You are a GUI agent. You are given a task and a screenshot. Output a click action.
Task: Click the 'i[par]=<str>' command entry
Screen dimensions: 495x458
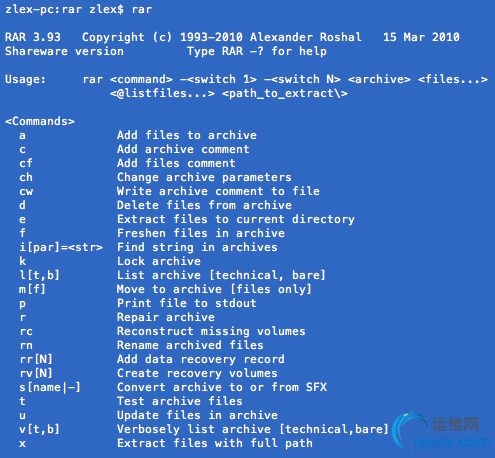tap(61, 247)
